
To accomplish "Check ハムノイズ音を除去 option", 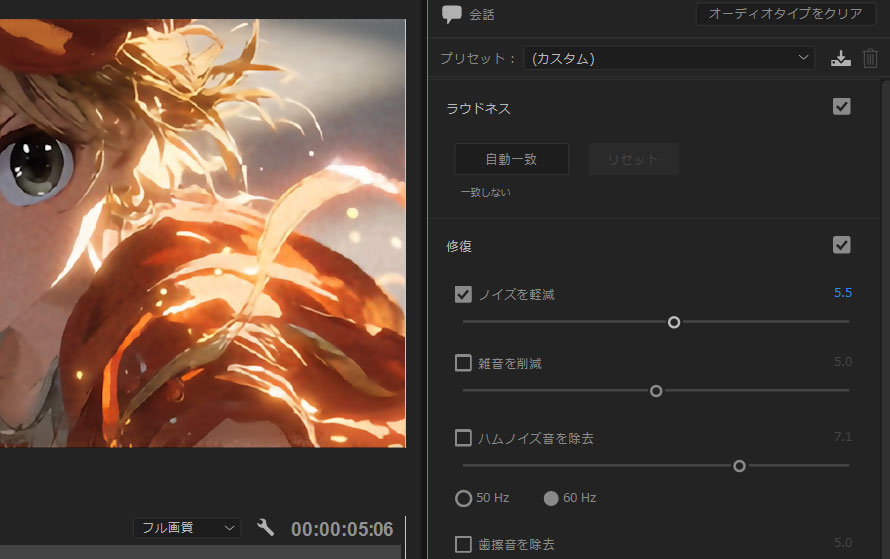I will click(463, 437).
